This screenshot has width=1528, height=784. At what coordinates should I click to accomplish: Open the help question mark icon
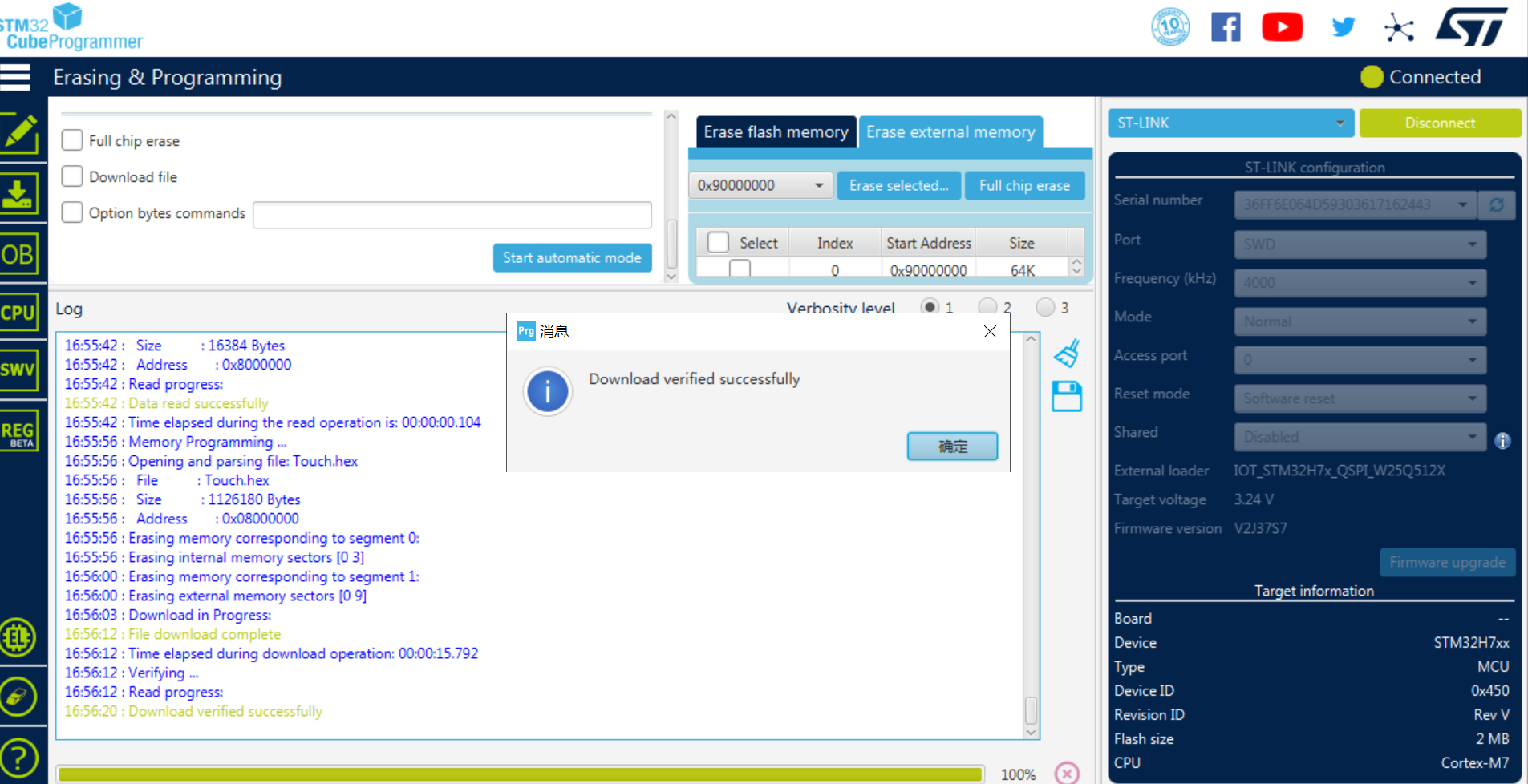coord(18,757)
